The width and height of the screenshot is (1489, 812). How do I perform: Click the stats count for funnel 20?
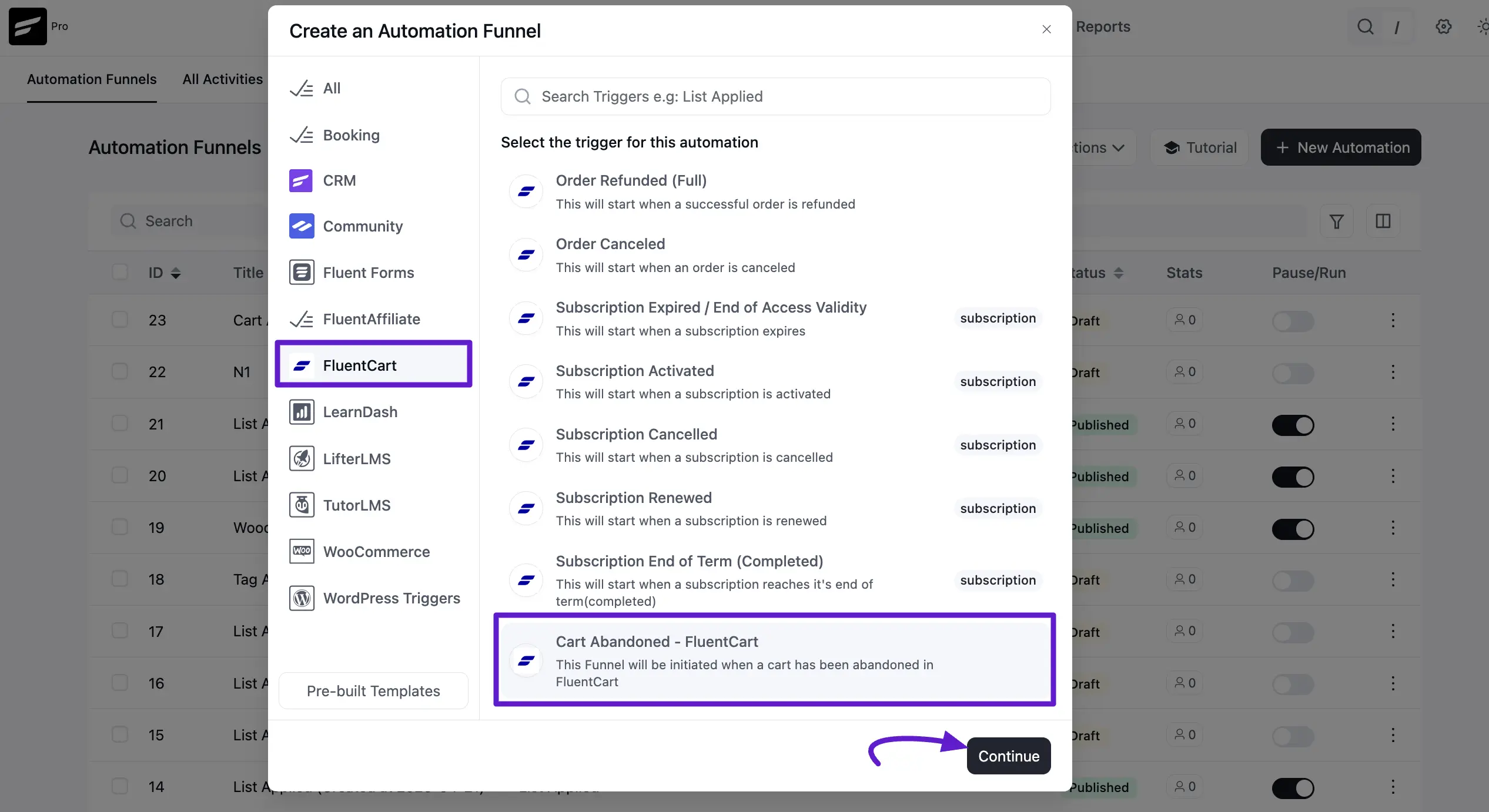click(1185, 475)
